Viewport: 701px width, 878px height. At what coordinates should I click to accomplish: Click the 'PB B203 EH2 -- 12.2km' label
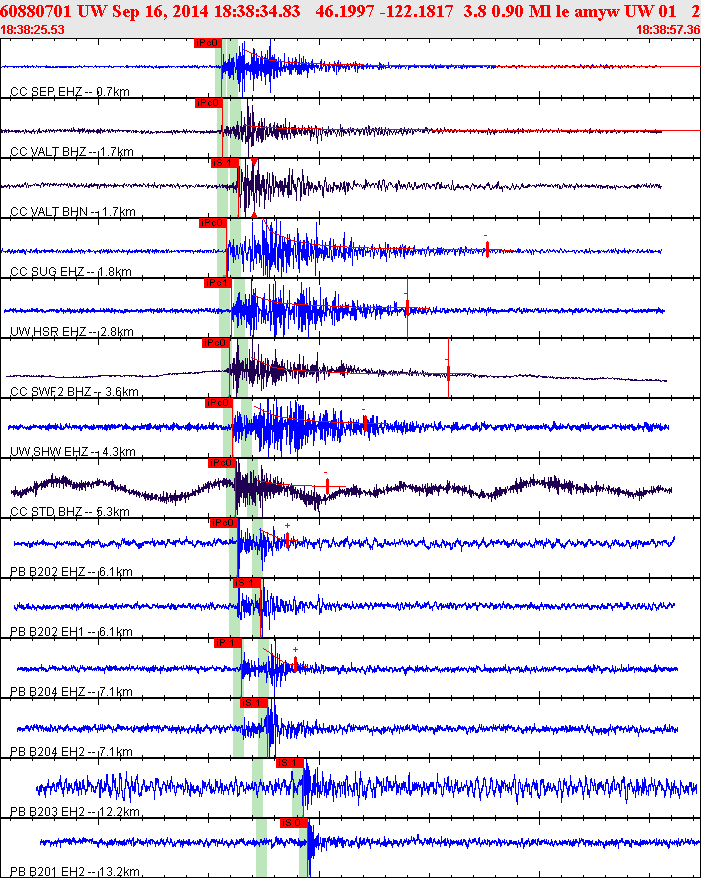pos(74,811)
